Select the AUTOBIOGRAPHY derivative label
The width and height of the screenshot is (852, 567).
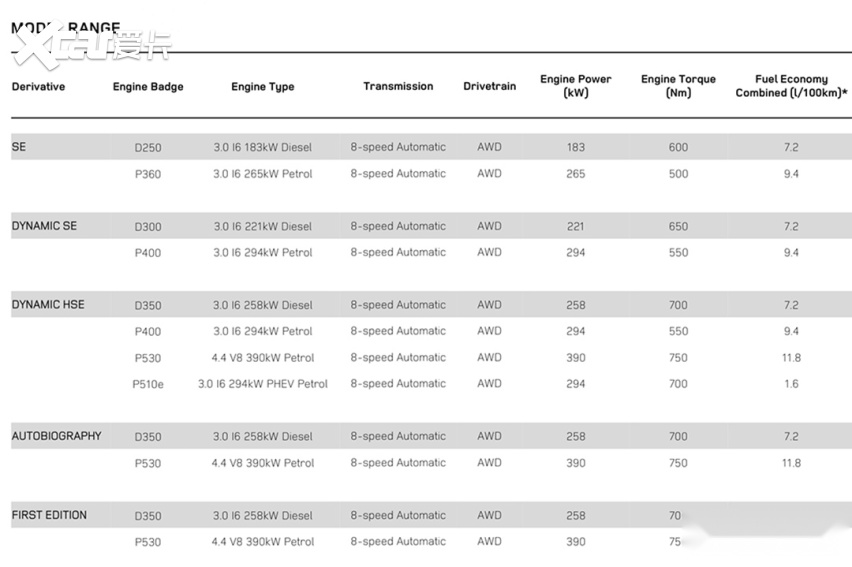pyautogui.click(x=57, y=436)
